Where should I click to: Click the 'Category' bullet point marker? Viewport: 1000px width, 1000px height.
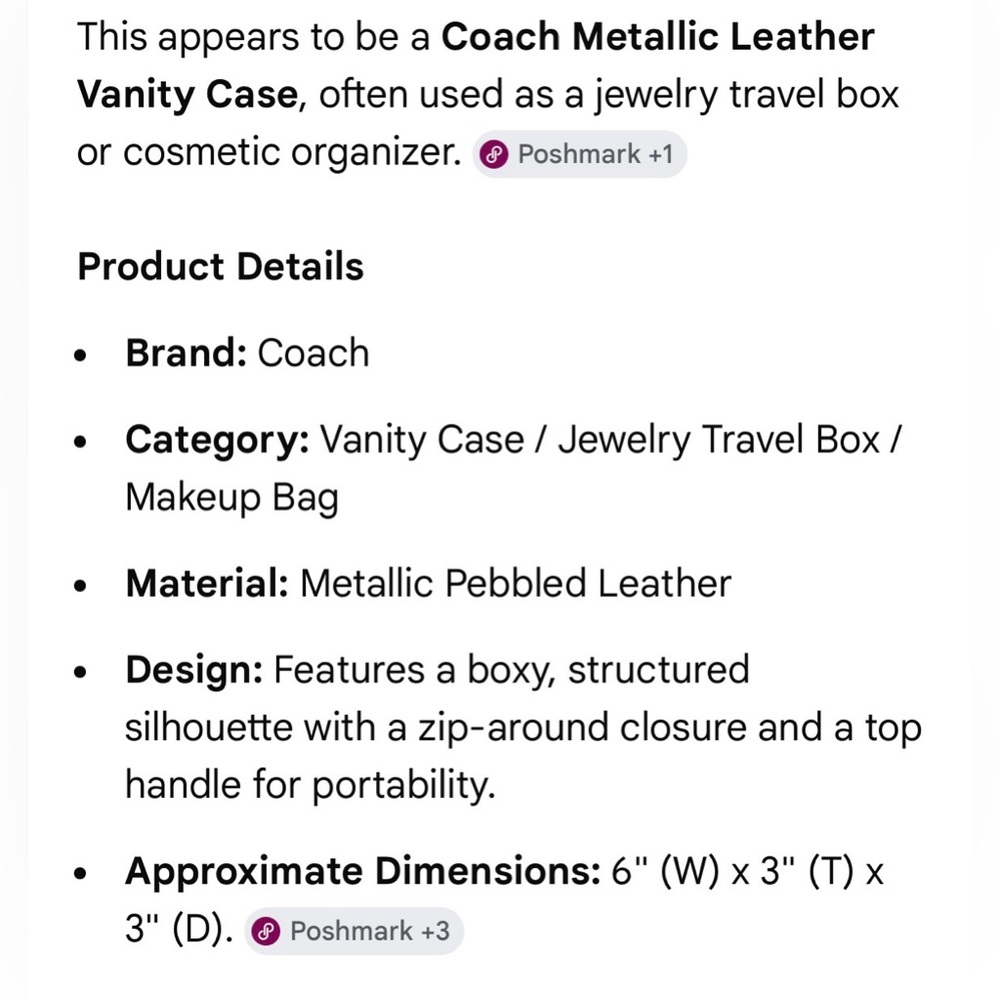pos(81,442)
